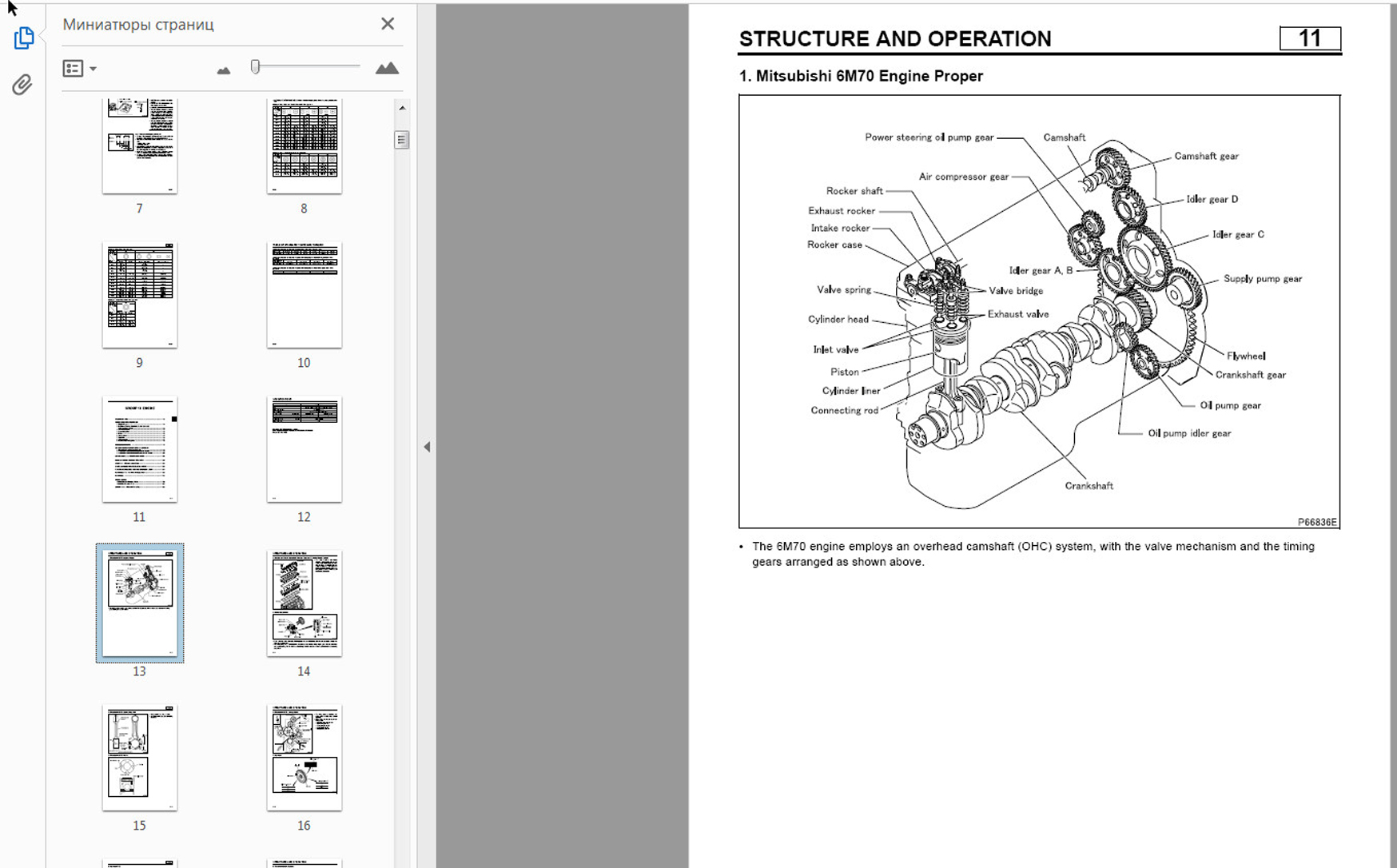Click the thumbnail panel scrollbar handle

click(401, 140)
